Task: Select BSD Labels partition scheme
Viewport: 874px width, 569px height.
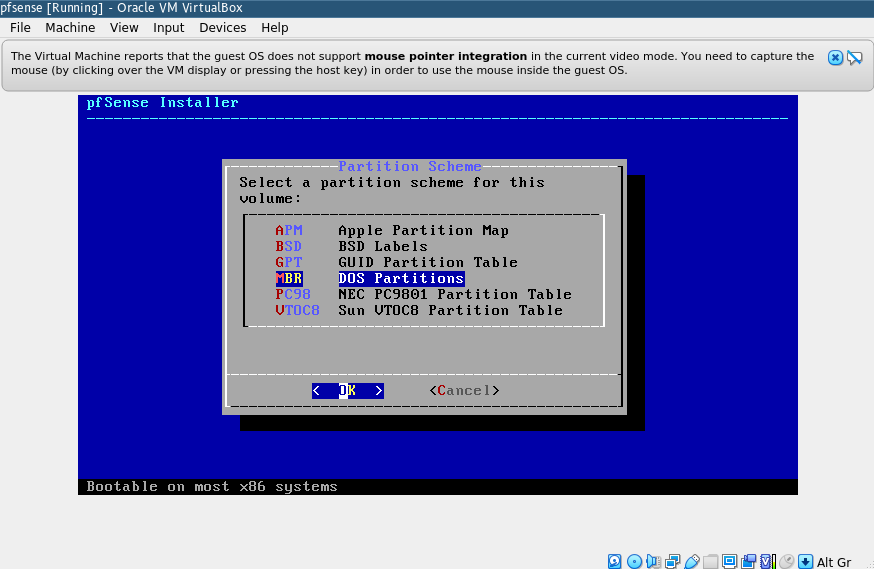Action: pyautogui.click(x=351, y=246)
